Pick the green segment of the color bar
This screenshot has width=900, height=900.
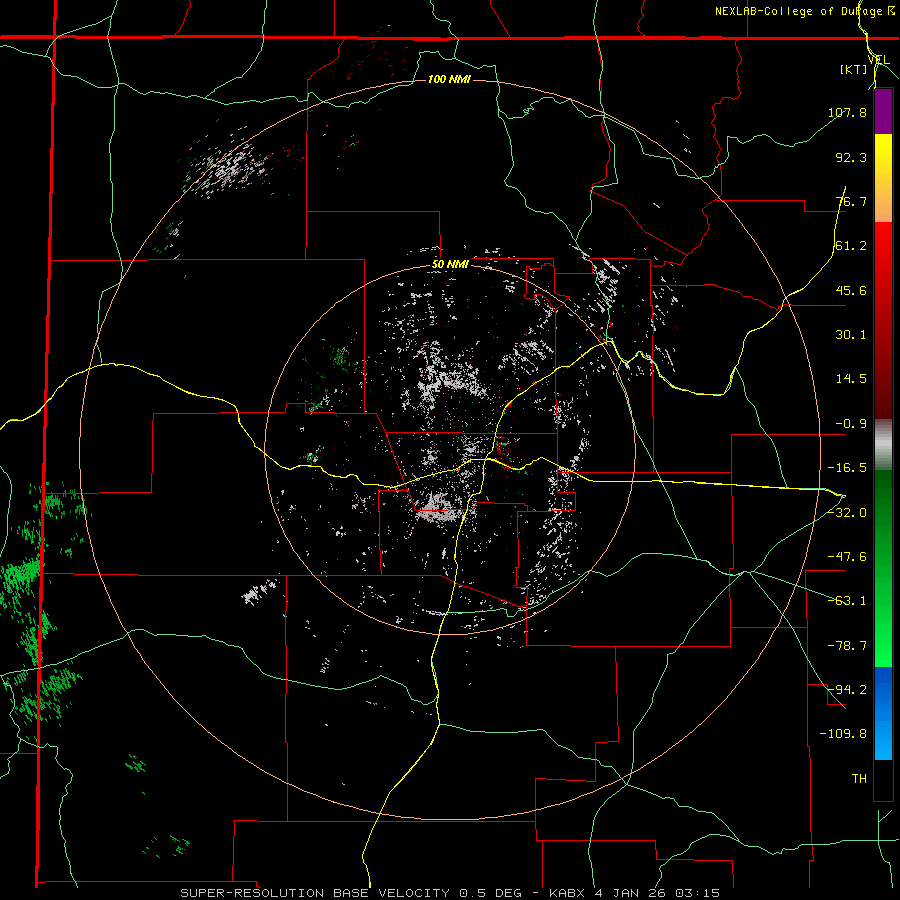pos(883,568)
